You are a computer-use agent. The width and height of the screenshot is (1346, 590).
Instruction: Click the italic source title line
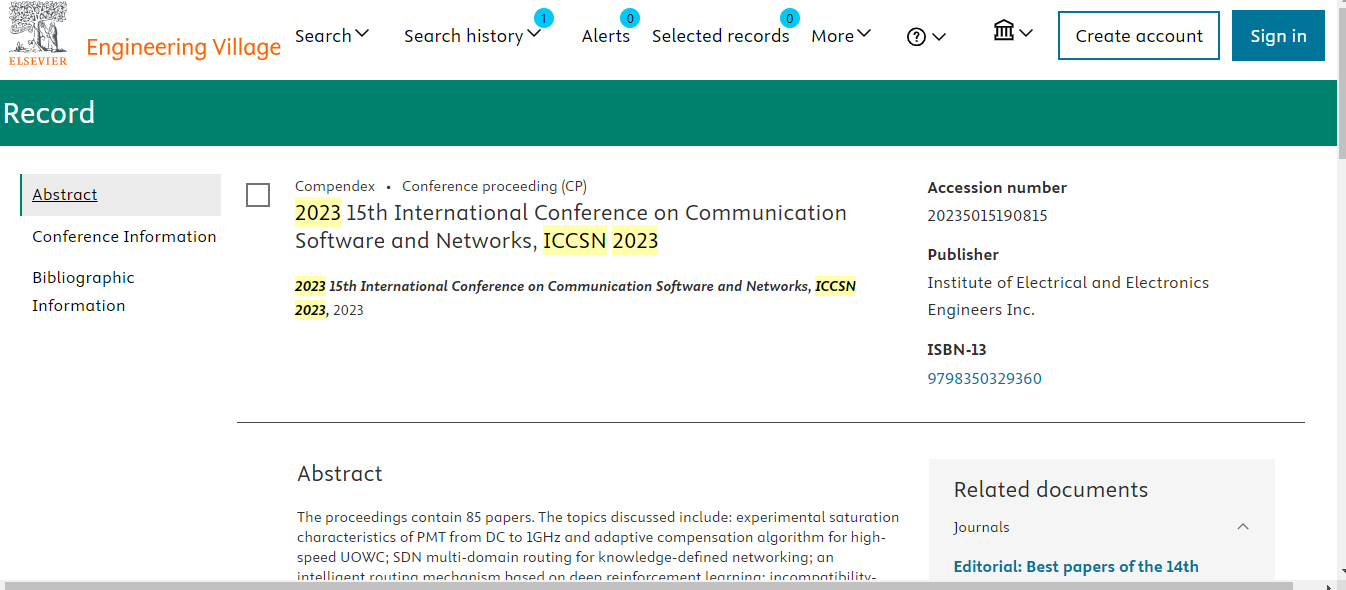[x=575, y=298]
